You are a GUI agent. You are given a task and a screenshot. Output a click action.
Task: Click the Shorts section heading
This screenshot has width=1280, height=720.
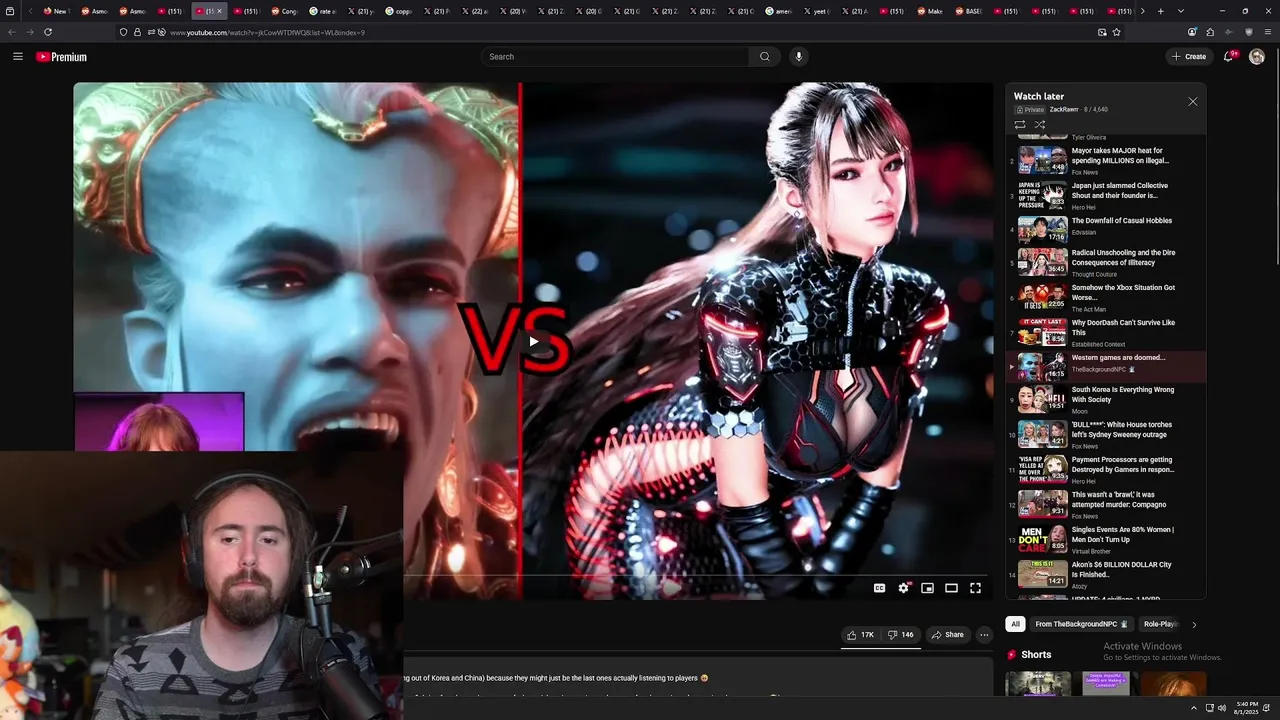pos(1036,655)
